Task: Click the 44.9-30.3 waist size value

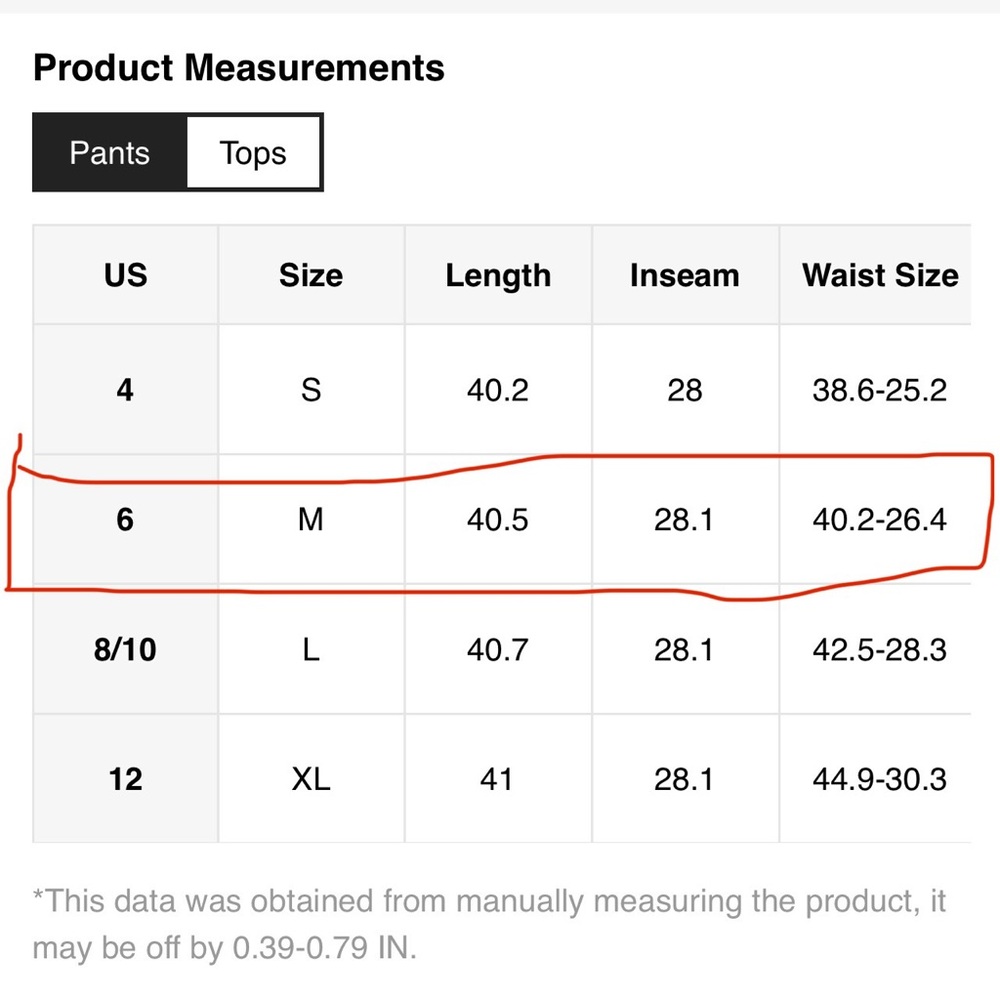Action: coord(880,779)
